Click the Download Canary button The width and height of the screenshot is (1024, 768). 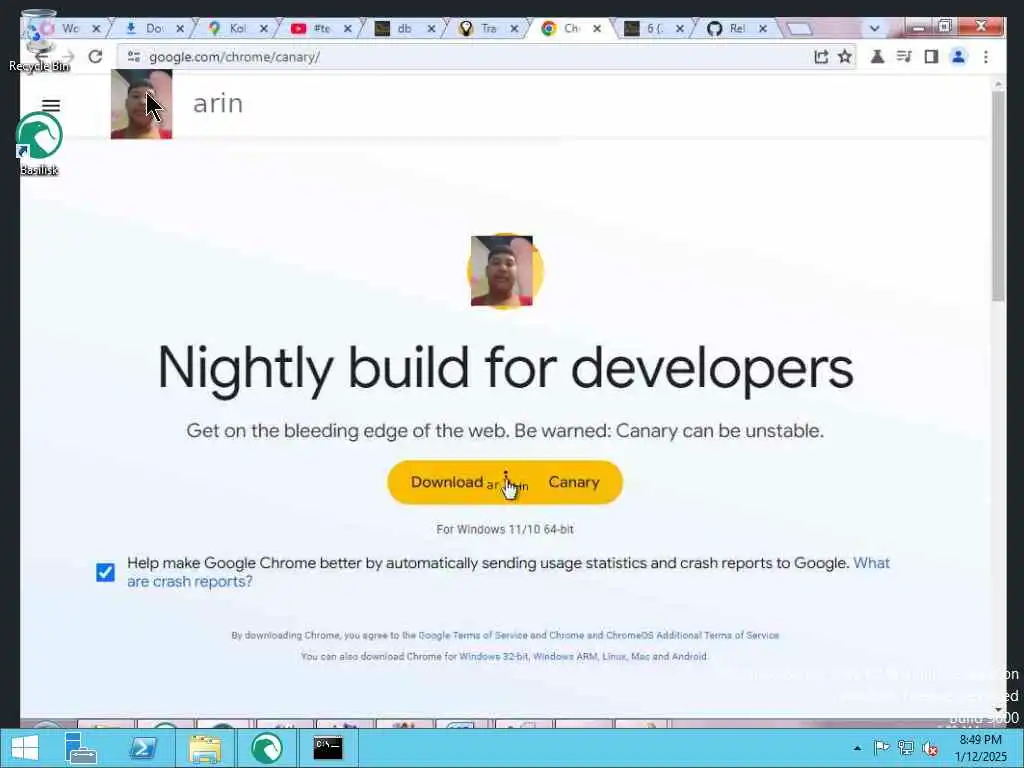(x=505, y=483)
